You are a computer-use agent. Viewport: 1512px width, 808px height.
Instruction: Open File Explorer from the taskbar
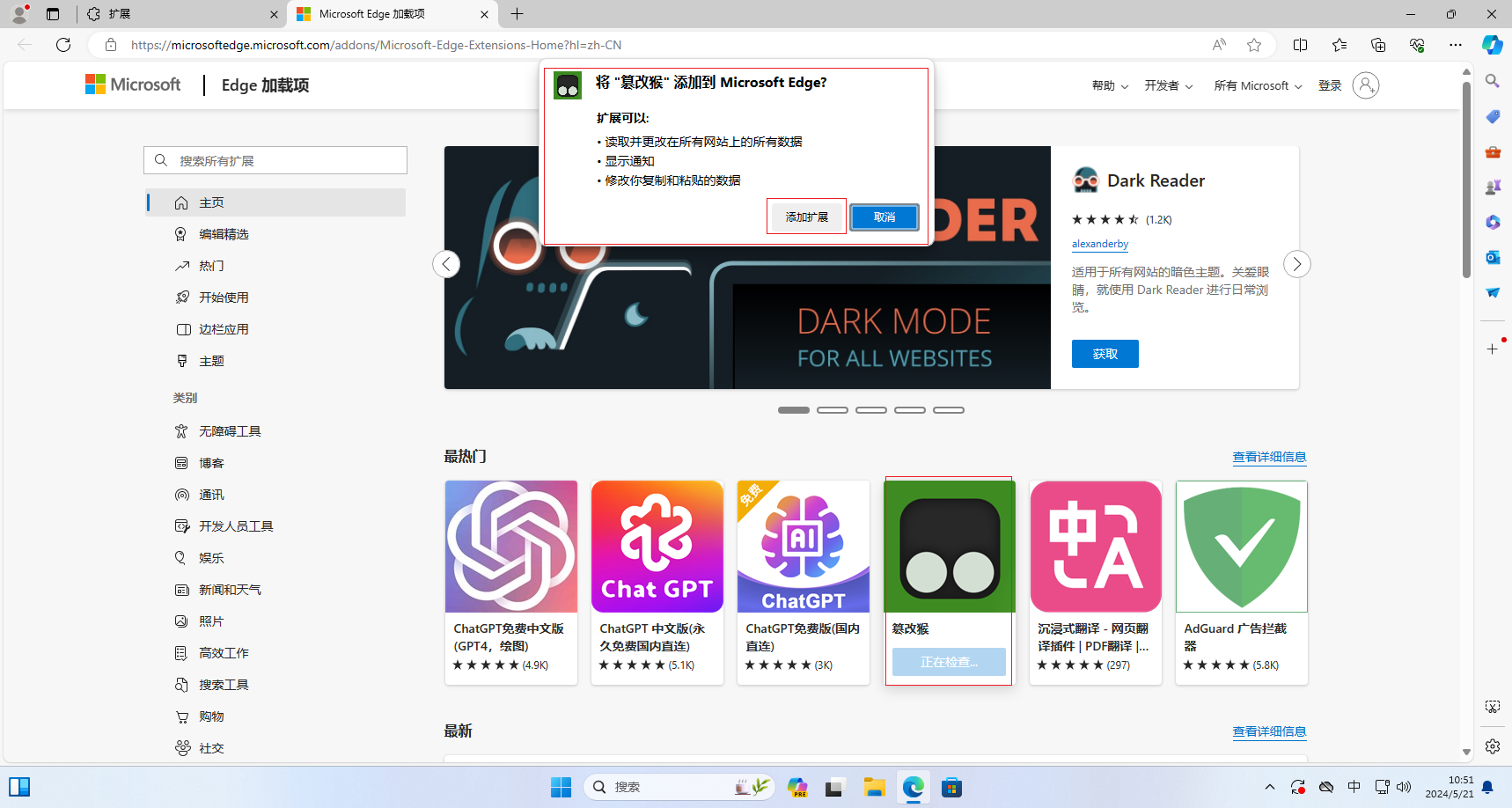874,787
